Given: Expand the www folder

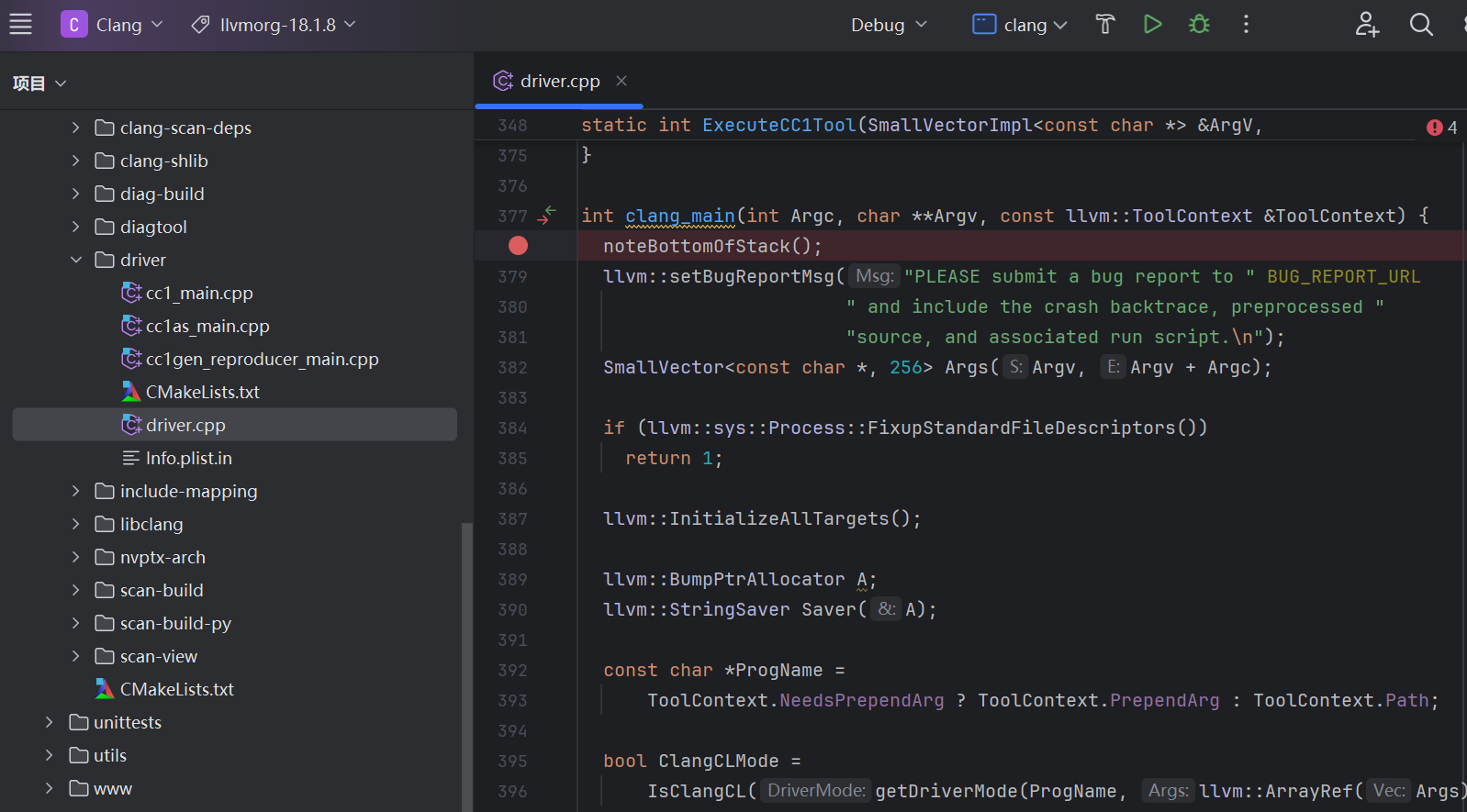Looking at the screenshot, I should [x=50, y=788].
